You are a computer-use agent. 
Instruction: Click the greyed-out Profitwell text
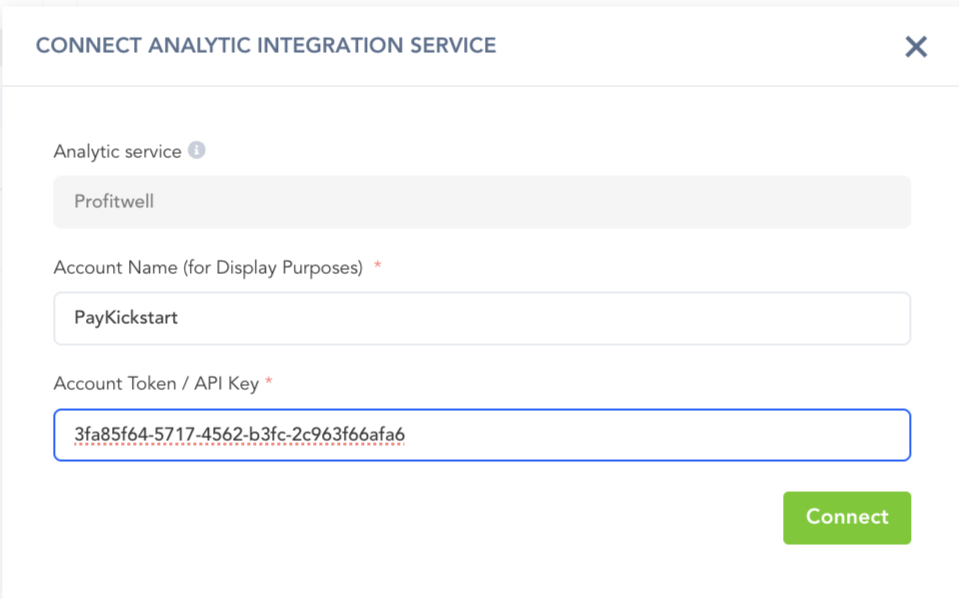114,202
